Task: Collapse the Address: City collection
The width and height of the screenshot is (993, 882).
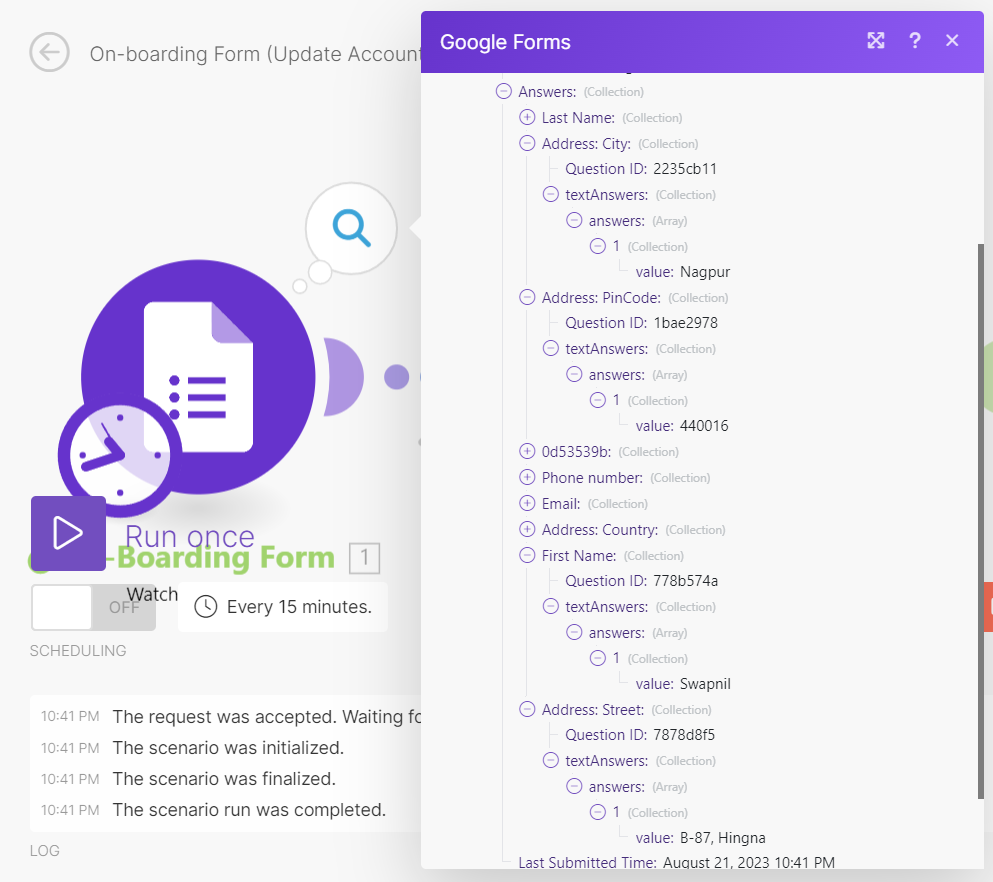Action: pos(527,143)
